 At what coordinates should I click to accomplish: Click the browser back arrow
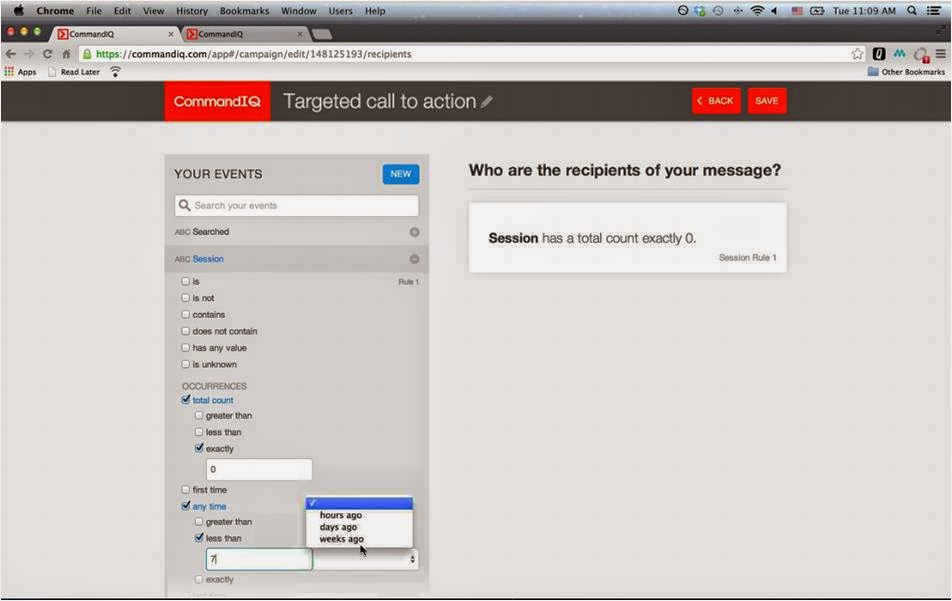[x=10, y=54]
